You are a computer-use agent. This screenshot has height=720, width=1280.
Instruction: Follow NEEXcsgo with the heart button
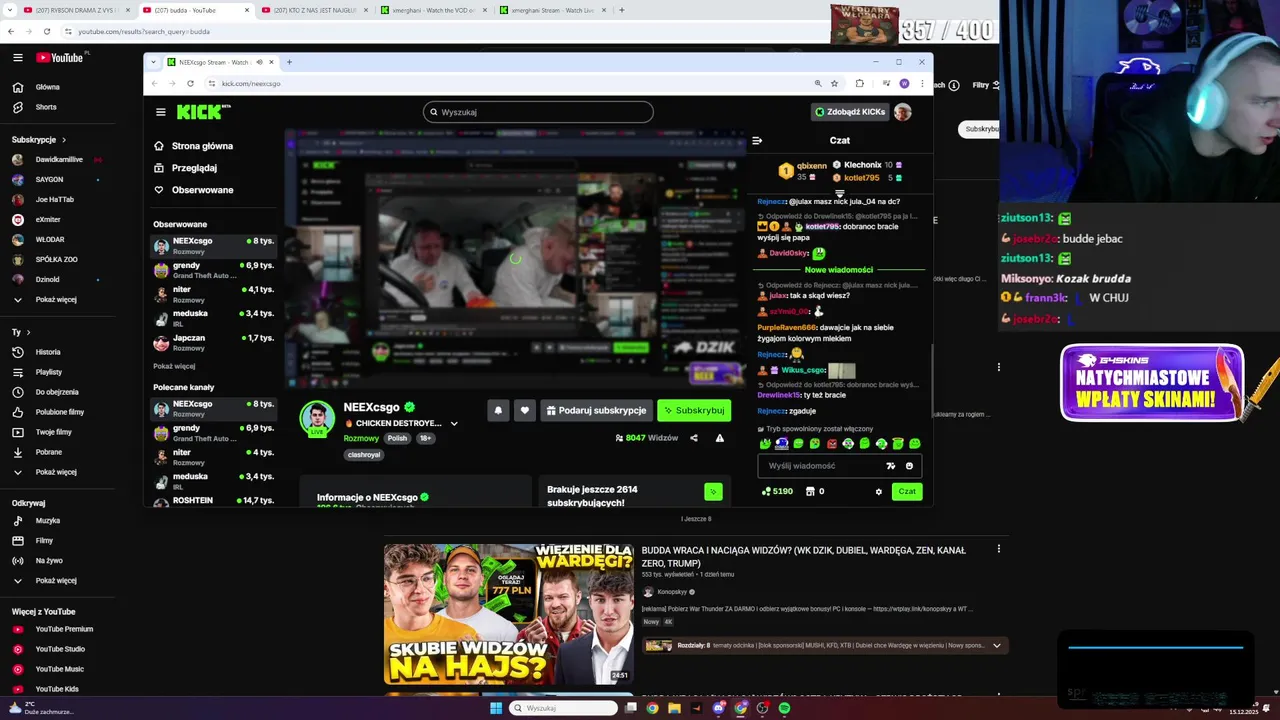pyautogui.click(x=524, y=410)
